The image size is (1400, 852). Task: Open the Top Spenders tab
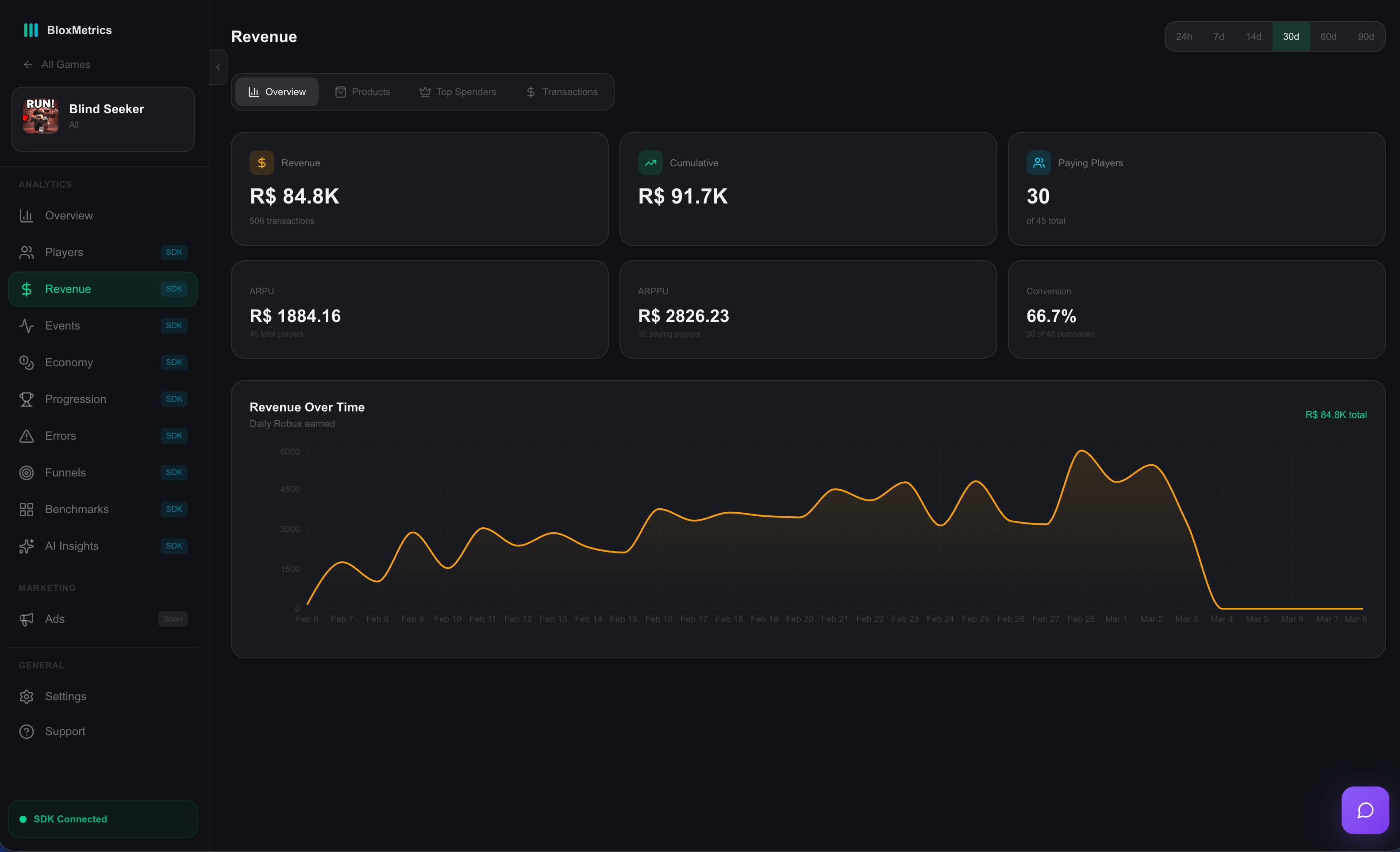(x=458, y=92)
